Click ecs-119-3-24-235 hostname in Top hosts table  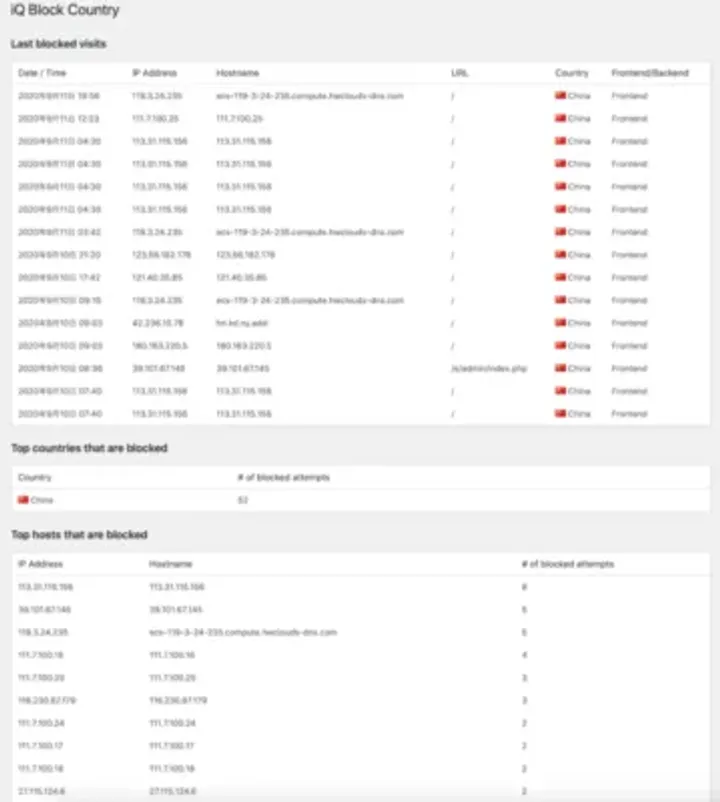coord(243,632)
